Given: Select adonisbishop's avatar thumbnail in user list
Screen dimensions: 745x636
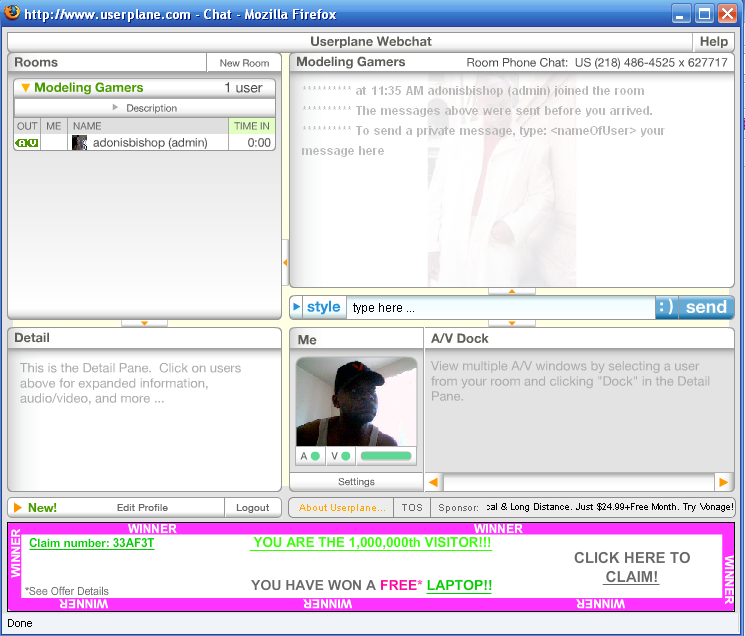Looking at the screenshot, I should (x=79, y=142).
